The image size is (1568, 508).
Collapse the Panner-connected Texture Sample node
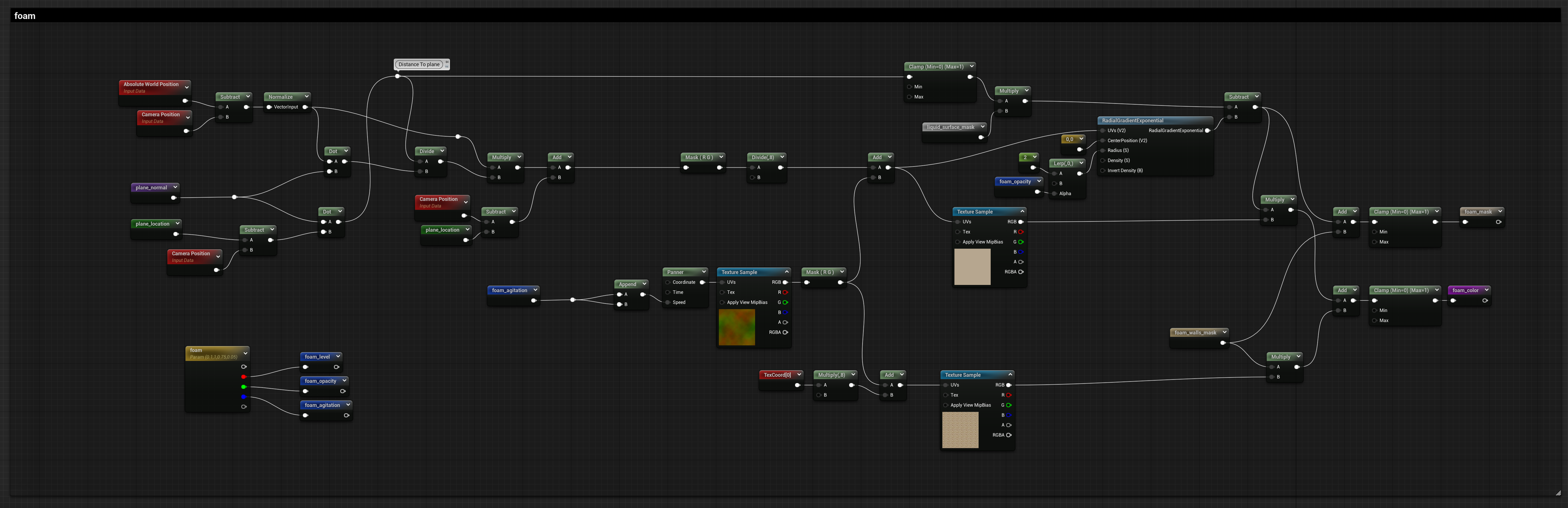[786, 272]
